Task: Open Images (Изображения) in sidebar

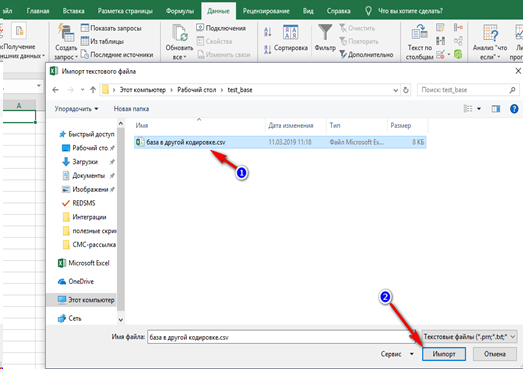Action: [x=85, y=190]
